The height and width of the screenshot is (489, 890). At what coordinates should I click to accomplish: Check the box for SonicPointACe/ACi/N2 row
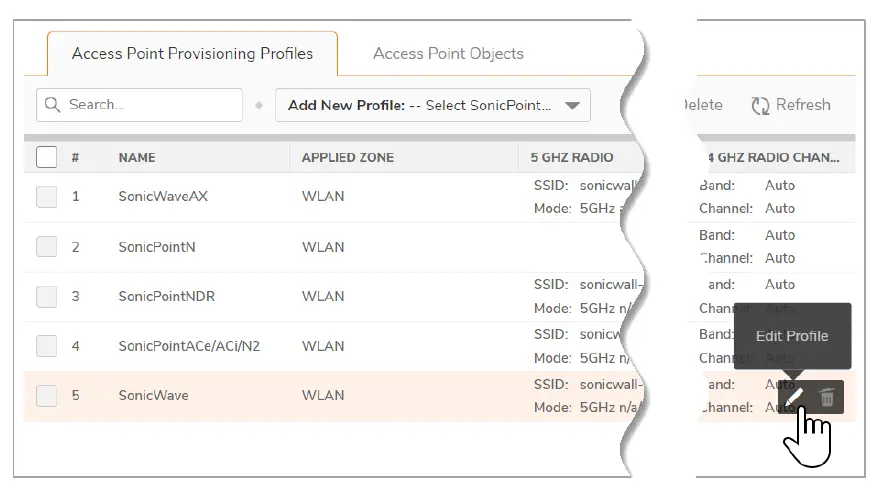coord(47,346)
